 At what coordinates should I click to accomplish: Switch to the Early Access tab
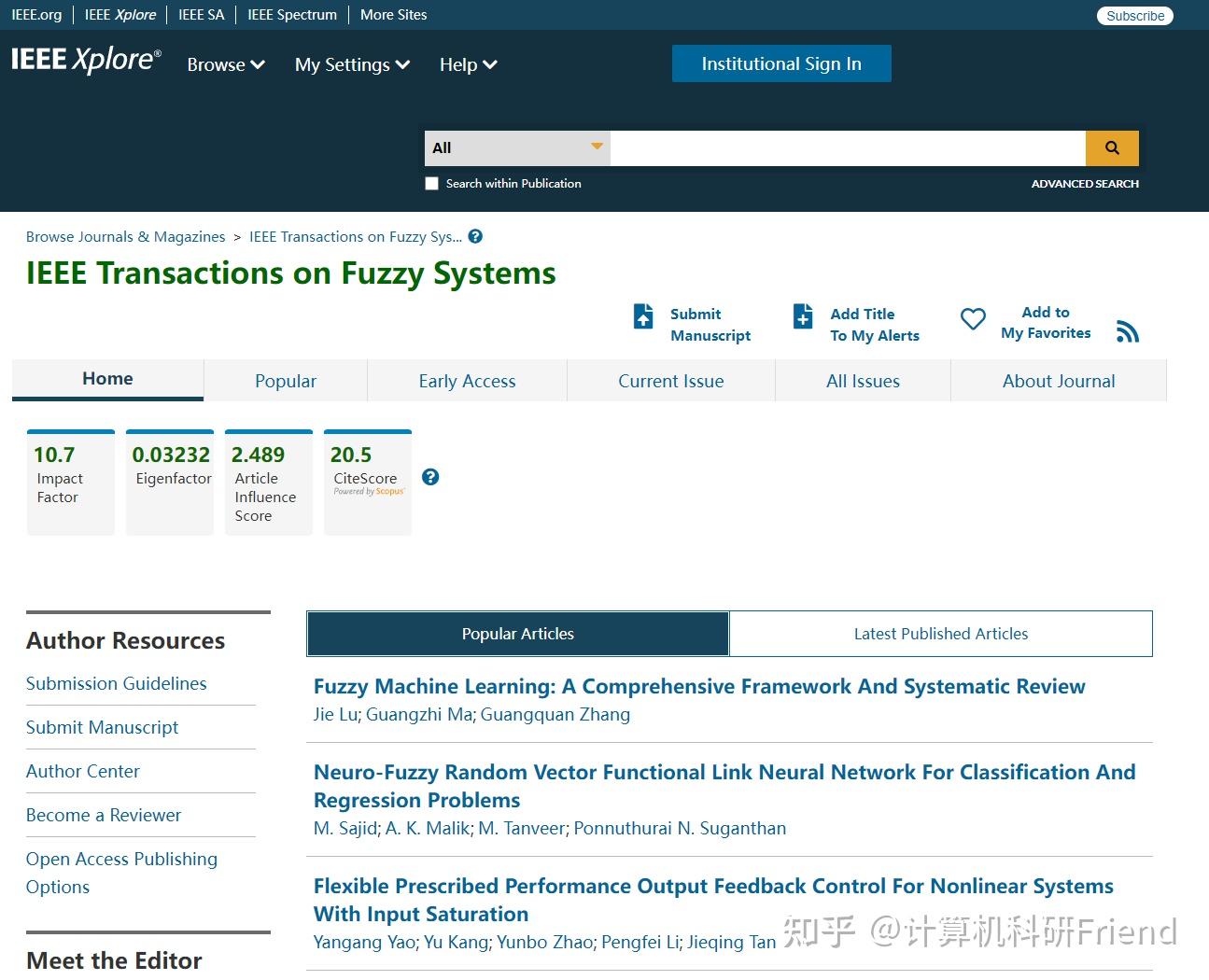(467, 381)
